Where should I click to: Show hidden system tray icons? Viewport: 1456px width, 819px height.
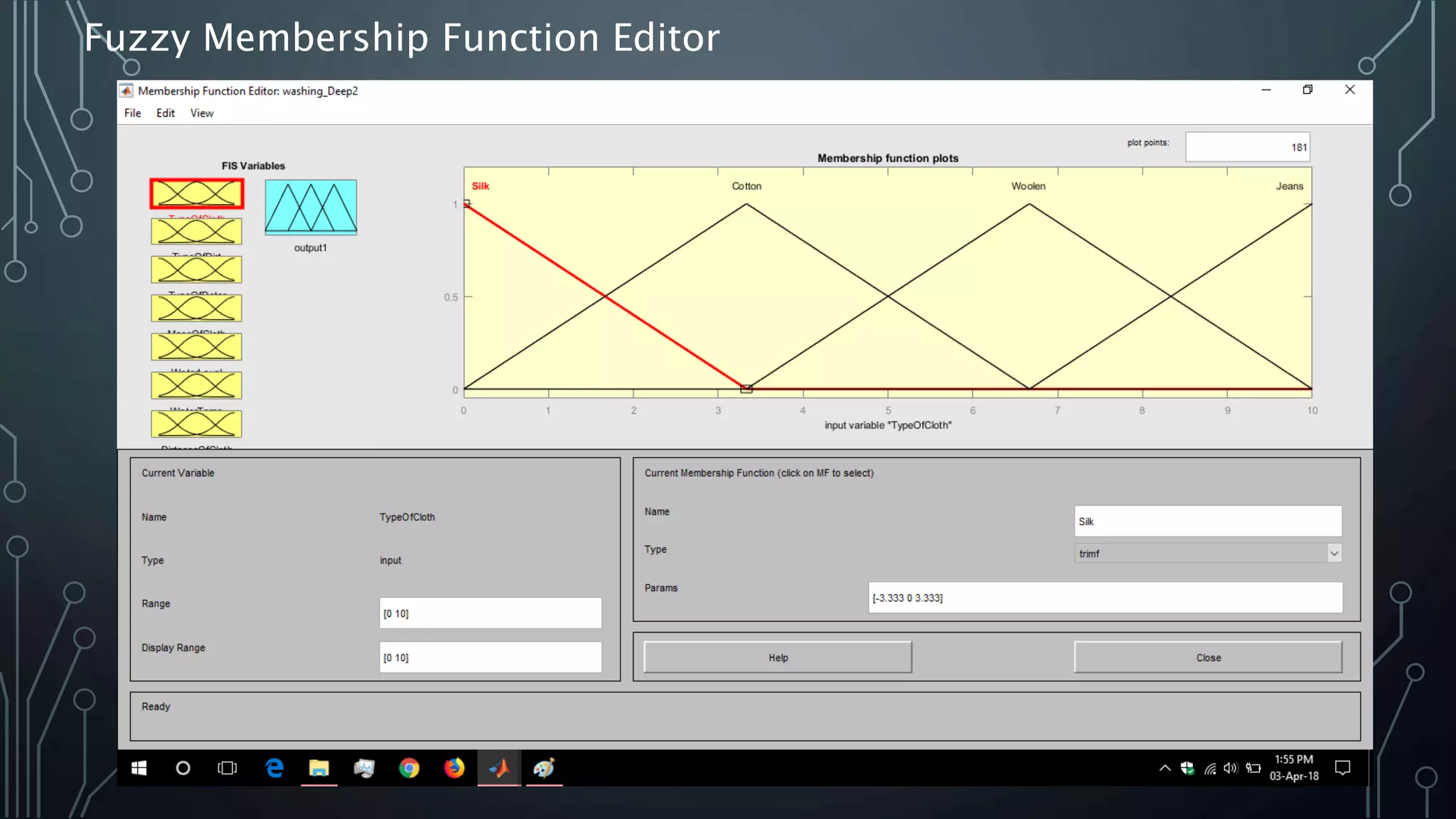click(x=1165, y=768)
